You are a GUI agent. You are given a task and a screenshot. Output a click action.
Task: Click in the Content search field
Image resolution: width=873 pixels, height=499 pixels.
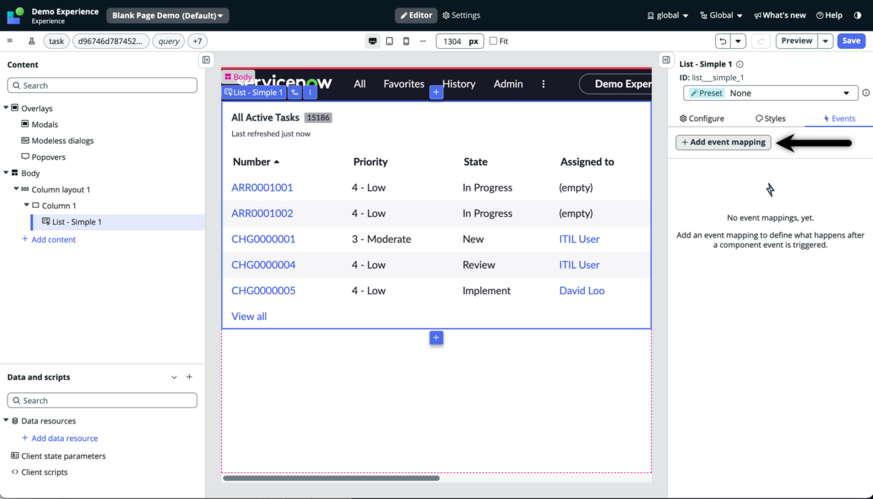pos(102,85)
